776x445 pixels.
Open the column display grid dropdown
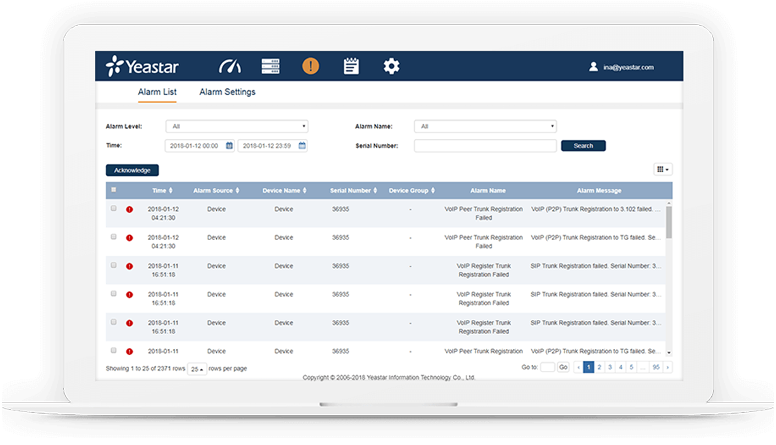(x=662, y=170)
